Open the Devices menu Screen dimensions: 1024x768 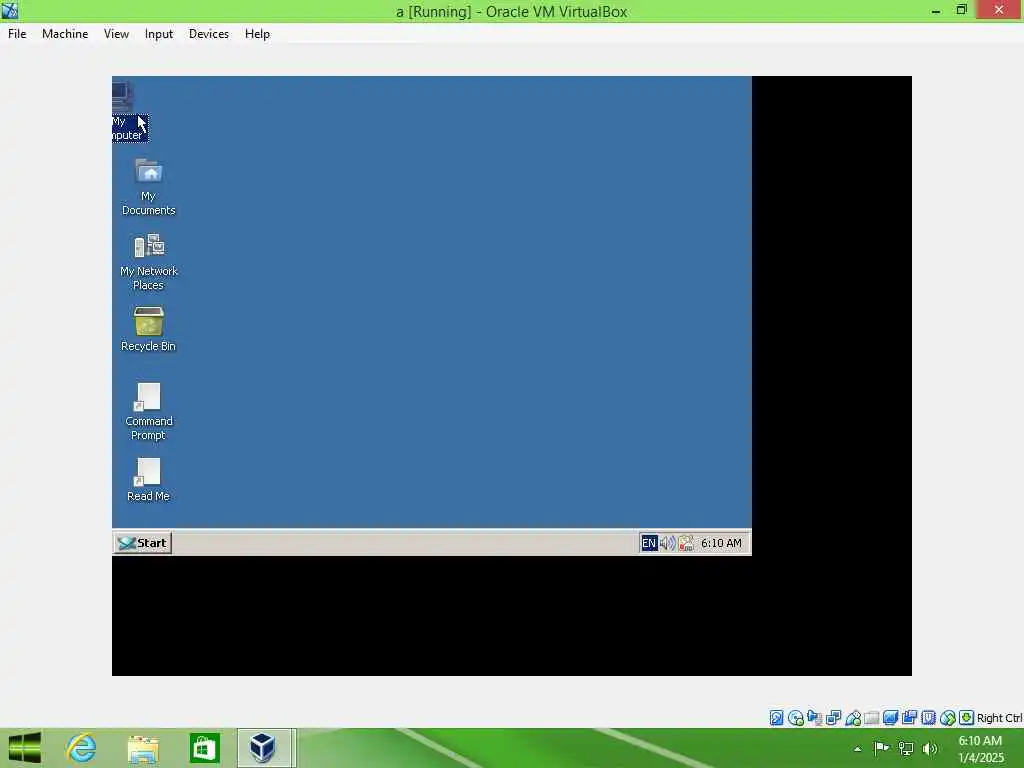point(208,34)
